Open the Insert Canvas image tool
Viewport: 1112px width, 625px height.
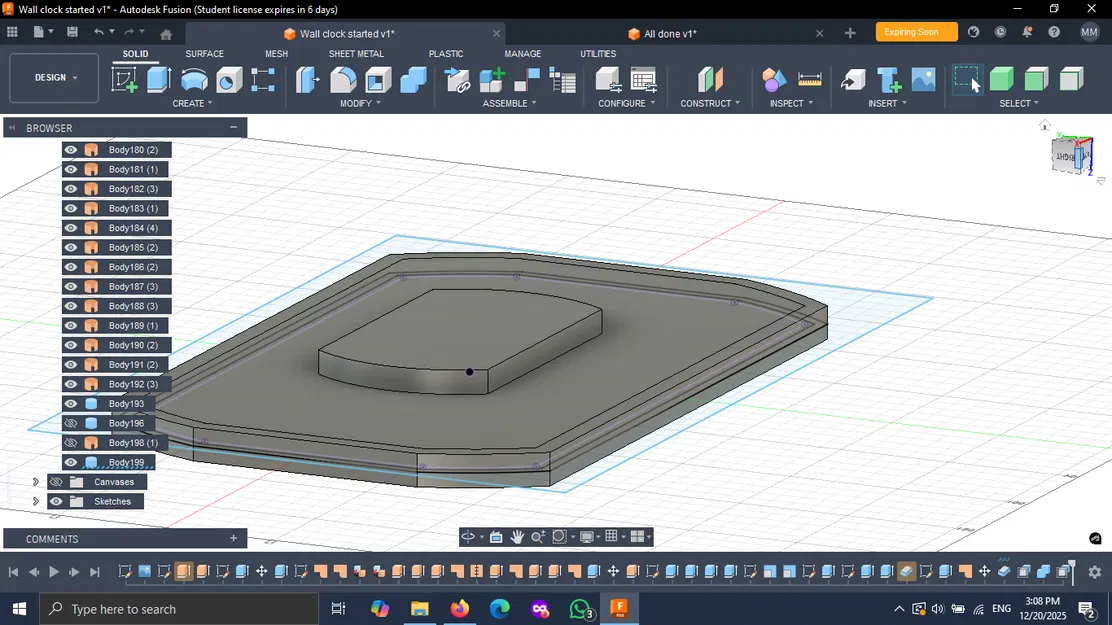pyautogui.click(x=924, y=80)
